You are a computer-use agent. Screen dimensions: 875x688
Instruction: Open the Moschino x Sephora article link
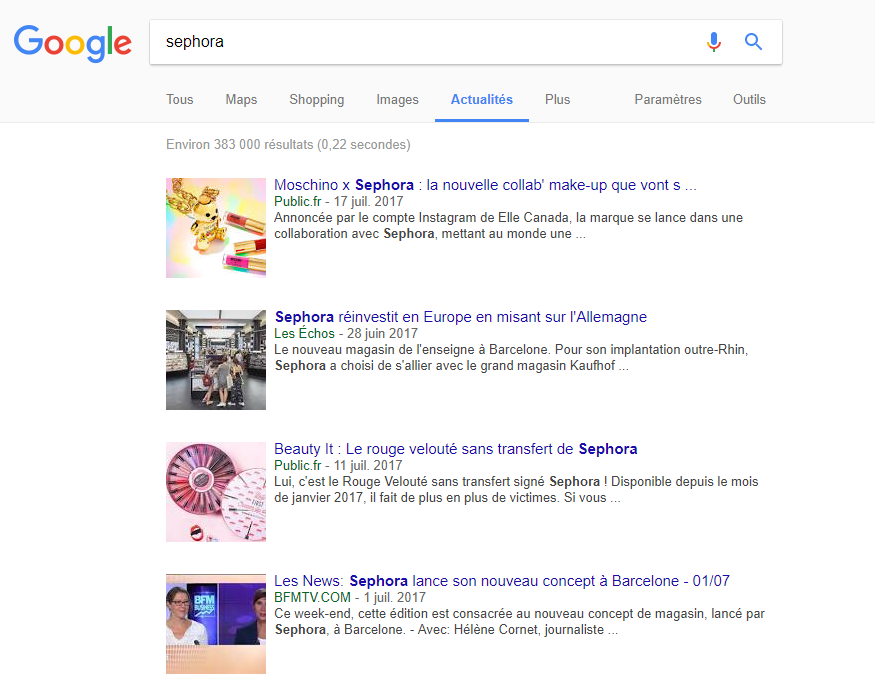tap(484, 185)
